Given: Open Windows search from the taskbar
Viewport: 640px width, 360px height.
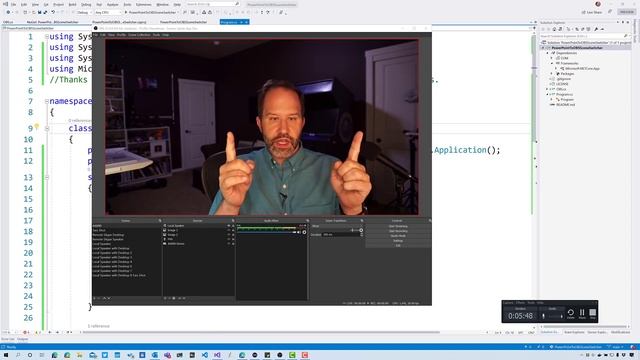Looking at the screenshot, I should click(18, 355).
